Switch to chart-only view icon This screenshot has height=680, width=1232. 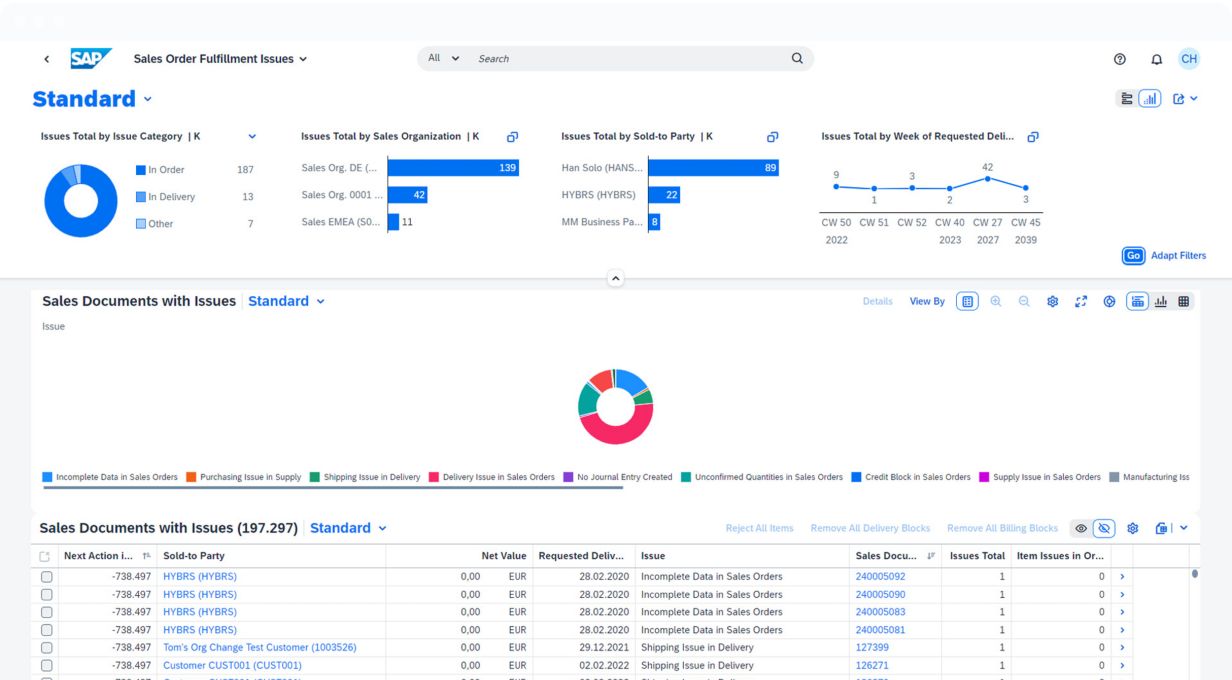click(1161, 301)
